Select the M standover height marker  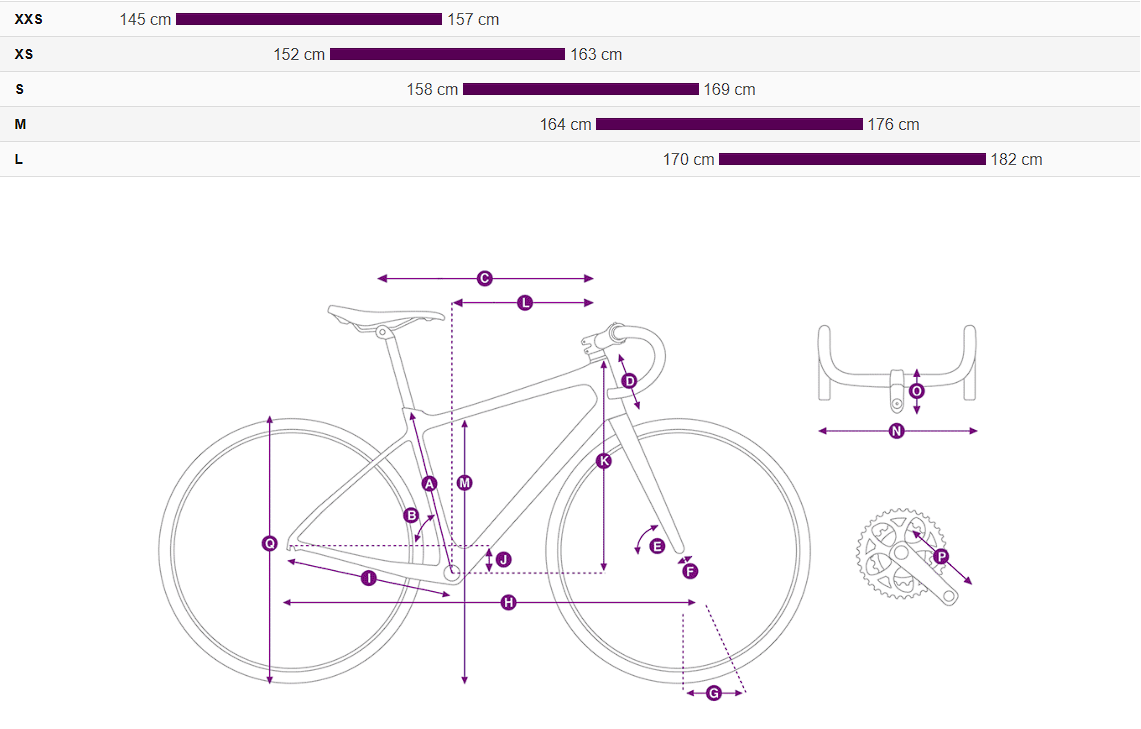pyautogui.click(x=464, y=483)
